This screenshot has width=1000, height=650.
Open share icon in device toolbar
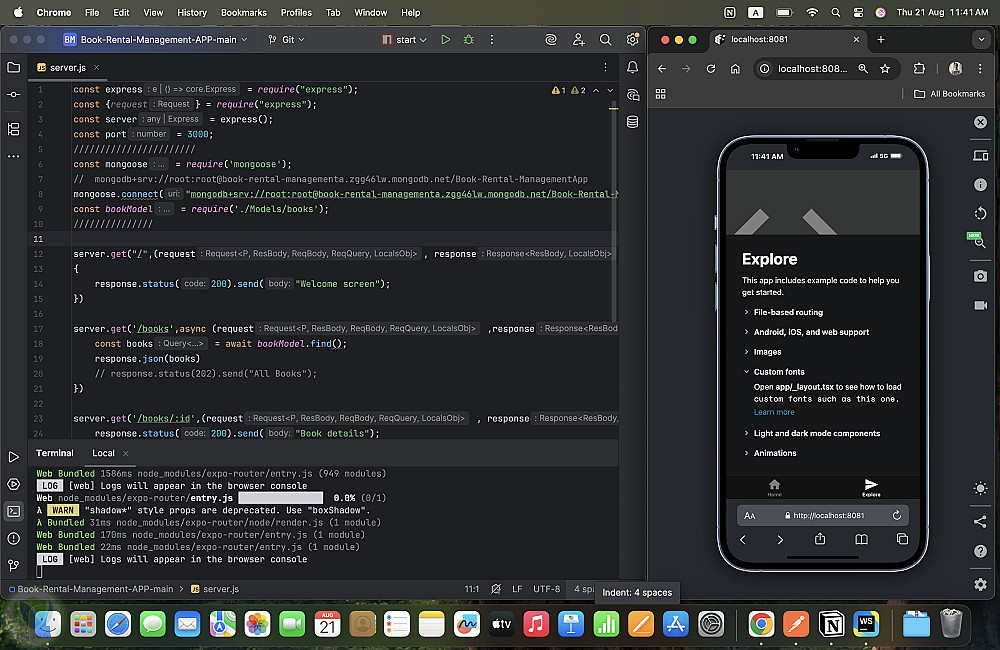[980, 521]
